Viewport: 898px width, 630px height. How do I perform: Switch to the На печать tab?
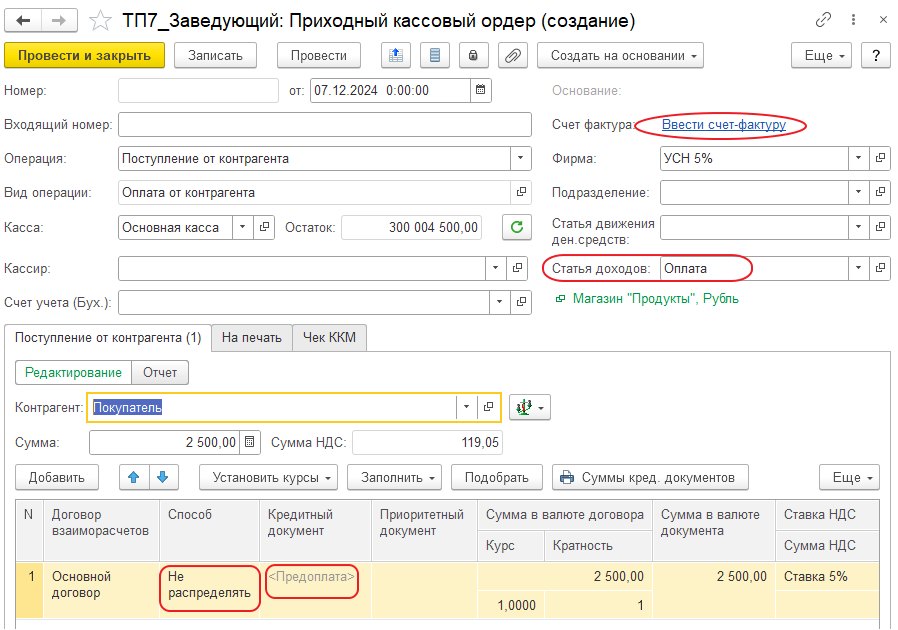tap(251, 338)
